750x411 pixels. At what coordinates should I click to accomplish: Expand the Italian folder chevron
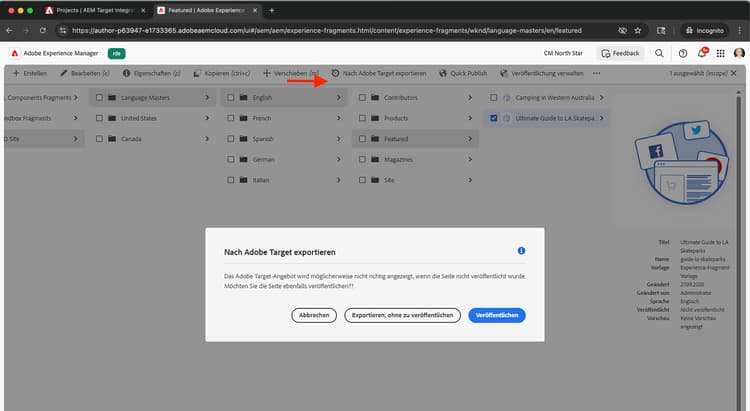(339, 180)
